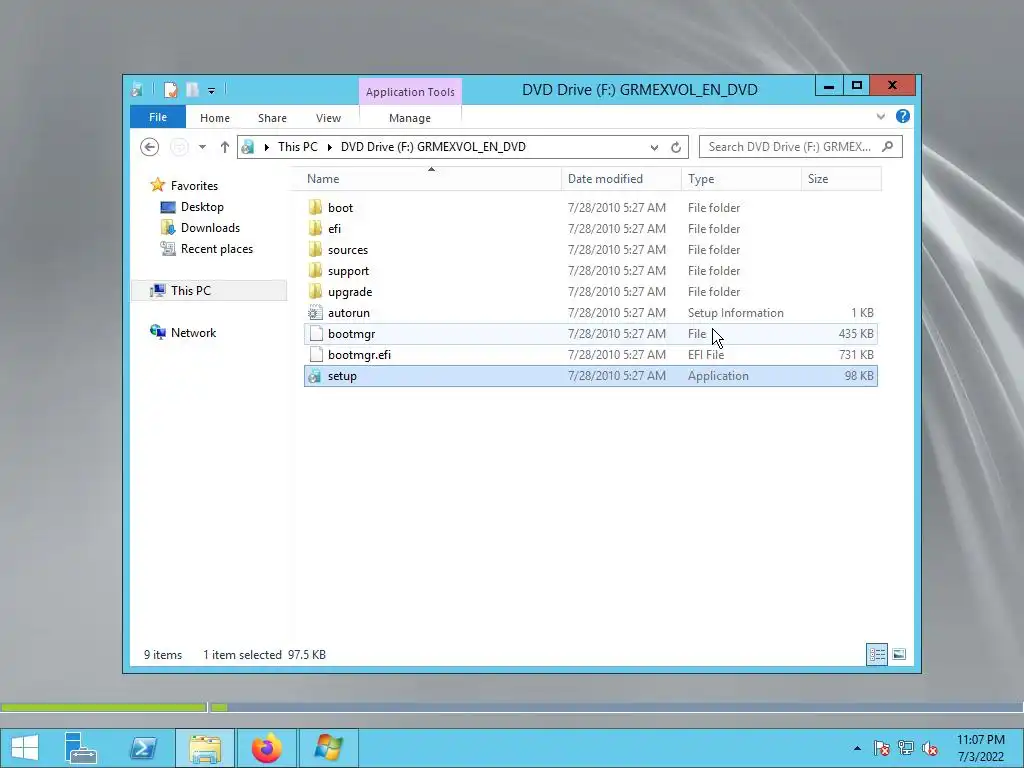
Task: Select the autorun setup information file icon
Action: (315, 313)
